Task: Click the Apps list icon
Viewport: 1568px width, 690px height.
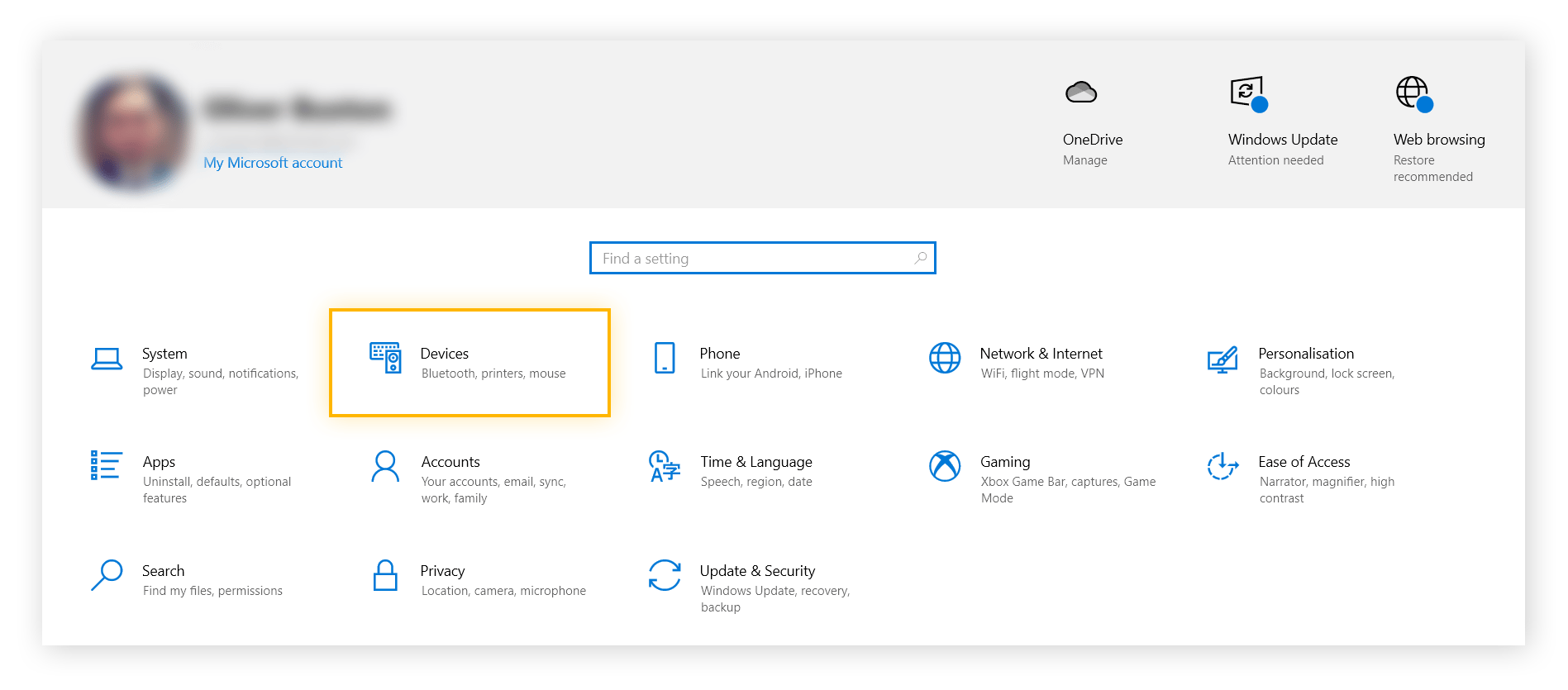Action: [x=107, y=465]
